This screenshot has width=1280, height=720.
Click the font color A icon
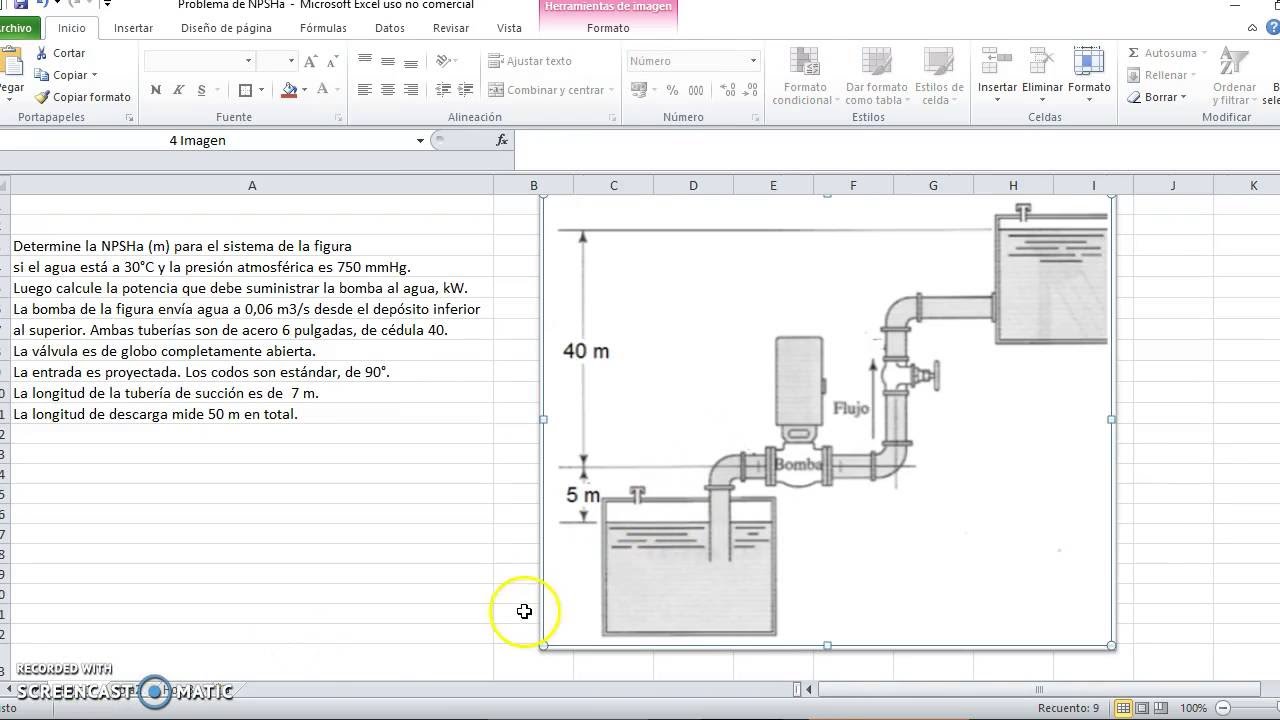click(322, 90)
